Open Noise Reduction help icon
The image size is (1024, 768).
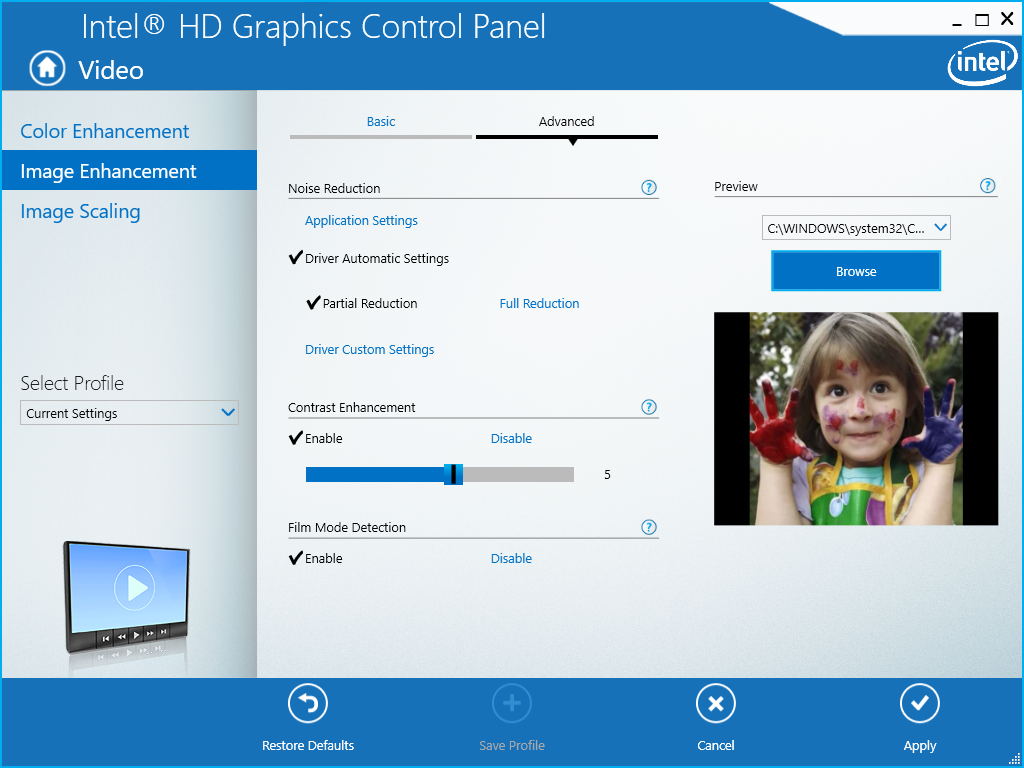[x=648, y=188]
